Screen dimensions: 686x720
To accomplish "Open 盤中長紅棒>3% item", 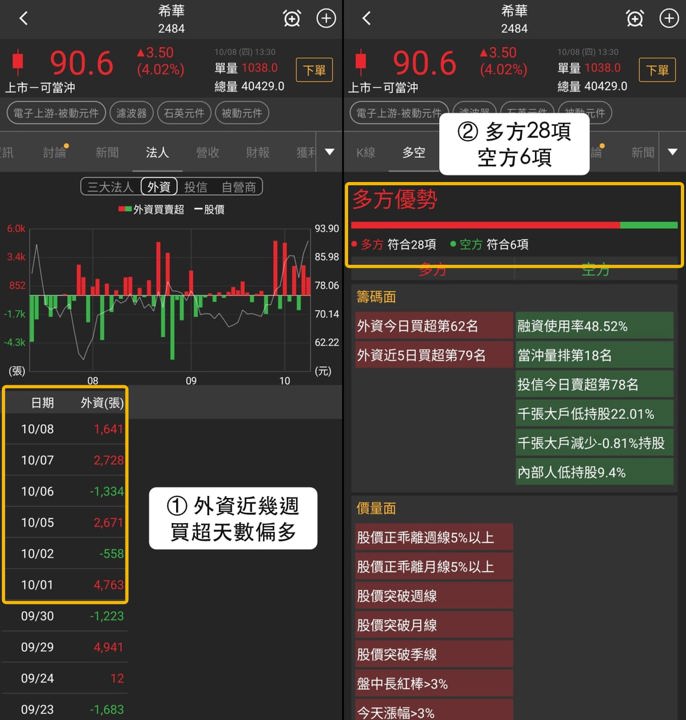I will pos(434,684).
